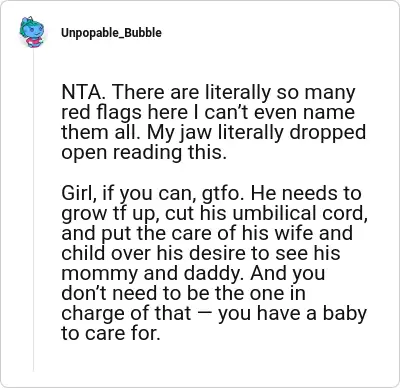Viewport: 400px width, 388px height.
Task: Click the line 'open reading this.'
Action: click(144, 153)
